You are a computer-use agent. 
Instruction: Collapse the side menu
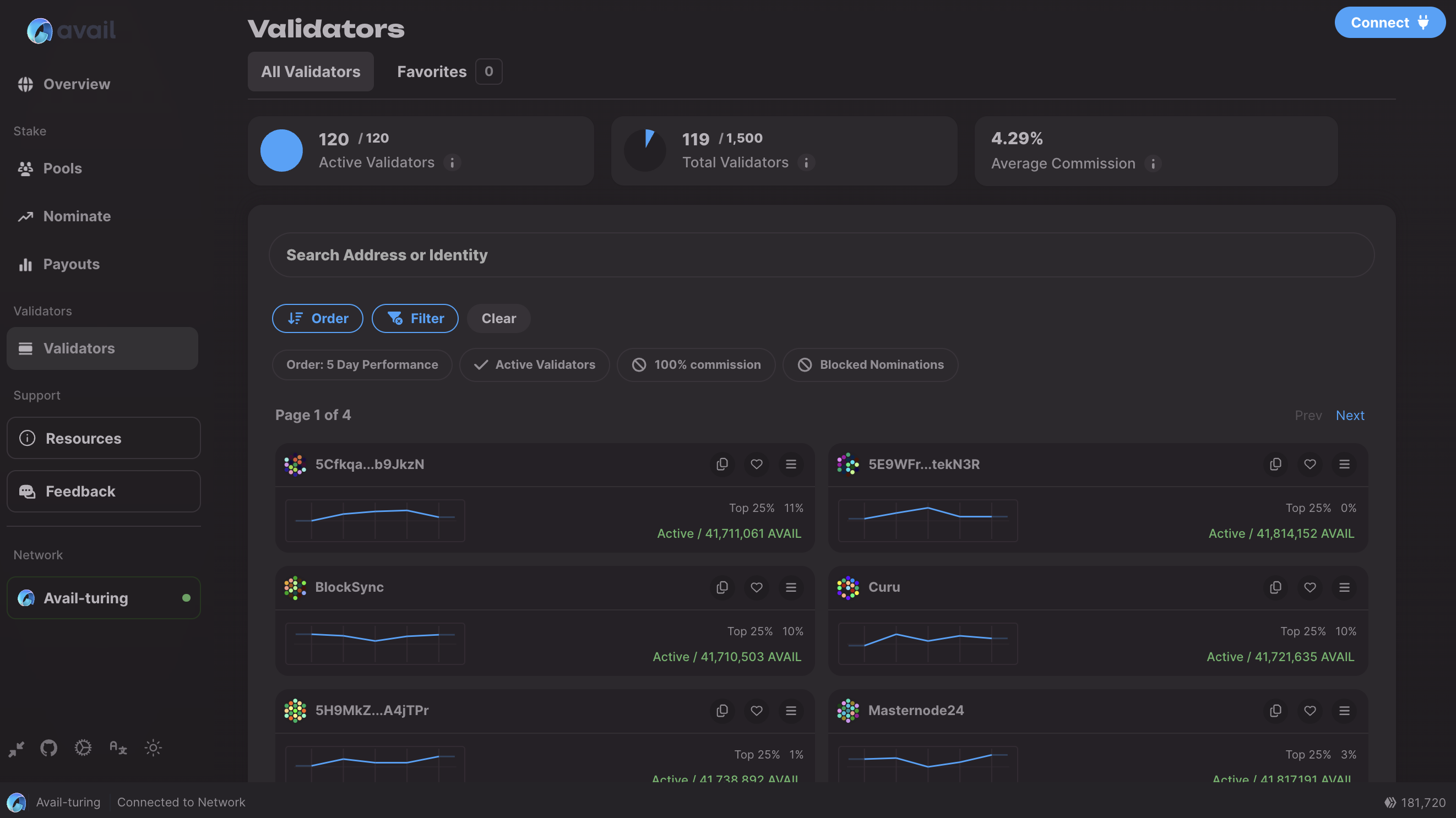(17, 749)
